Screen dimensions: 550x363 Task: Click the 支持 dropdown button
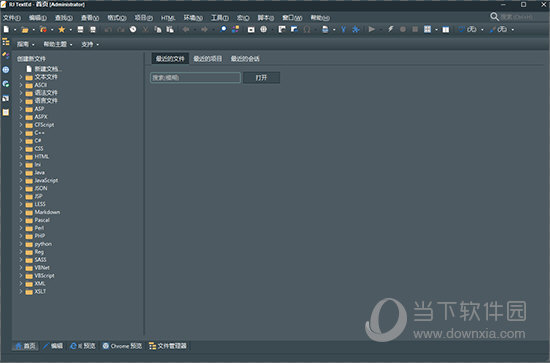click(90, 44)
